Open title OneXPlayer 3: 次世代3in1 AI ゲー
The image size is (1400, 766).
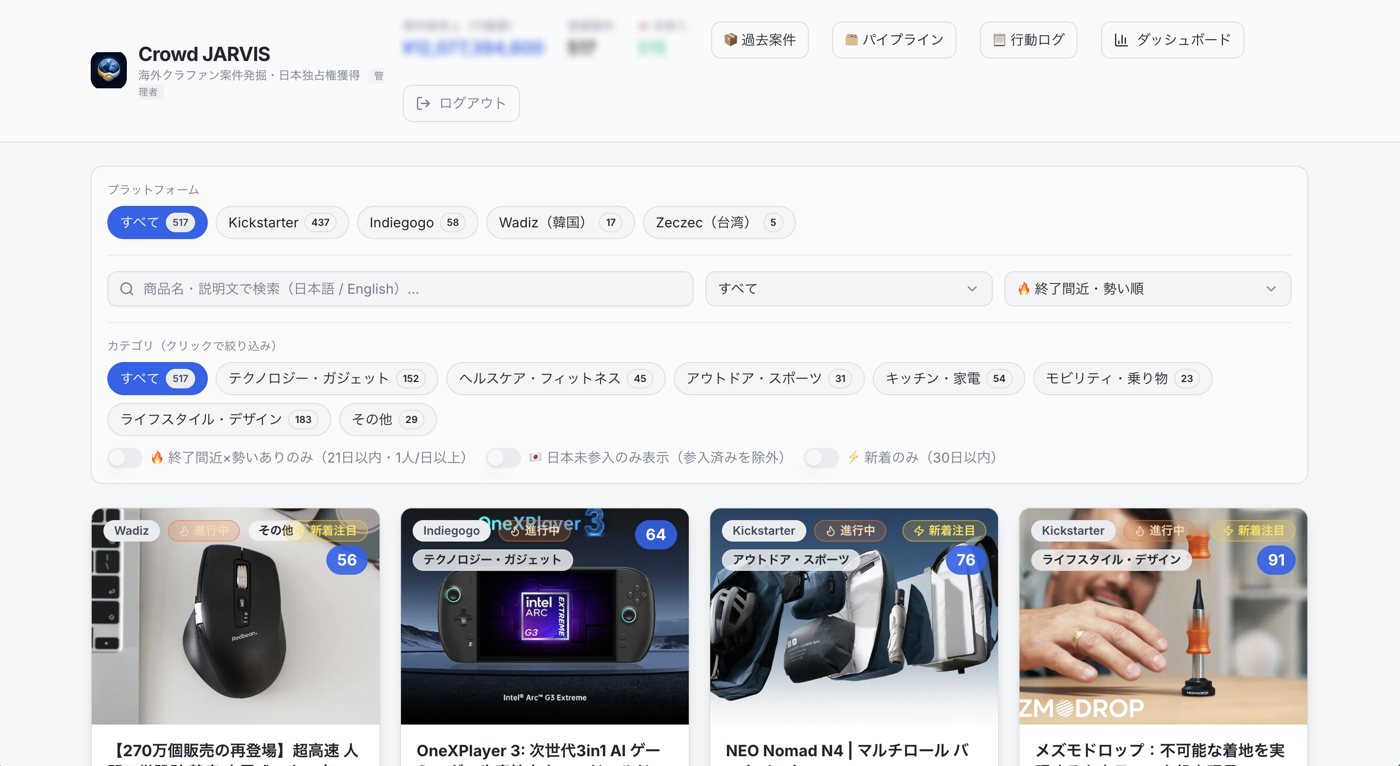coord(538,751)
